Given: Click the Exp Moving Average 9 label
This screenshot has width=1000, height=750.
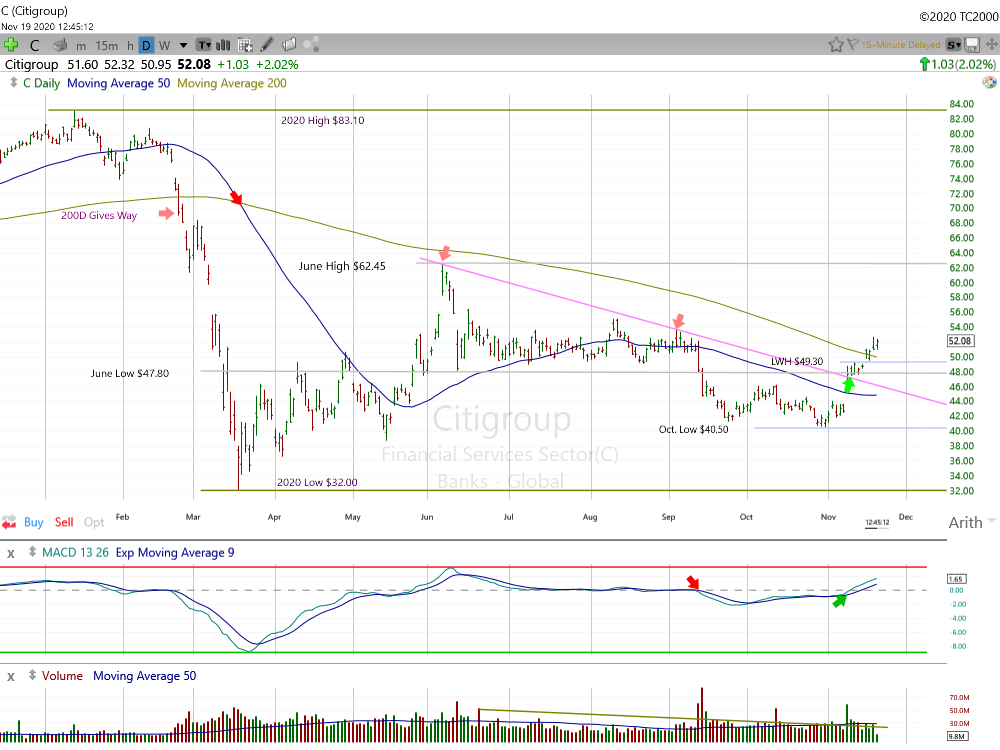Looking at the screenshot, I should [x=175, y=552].
